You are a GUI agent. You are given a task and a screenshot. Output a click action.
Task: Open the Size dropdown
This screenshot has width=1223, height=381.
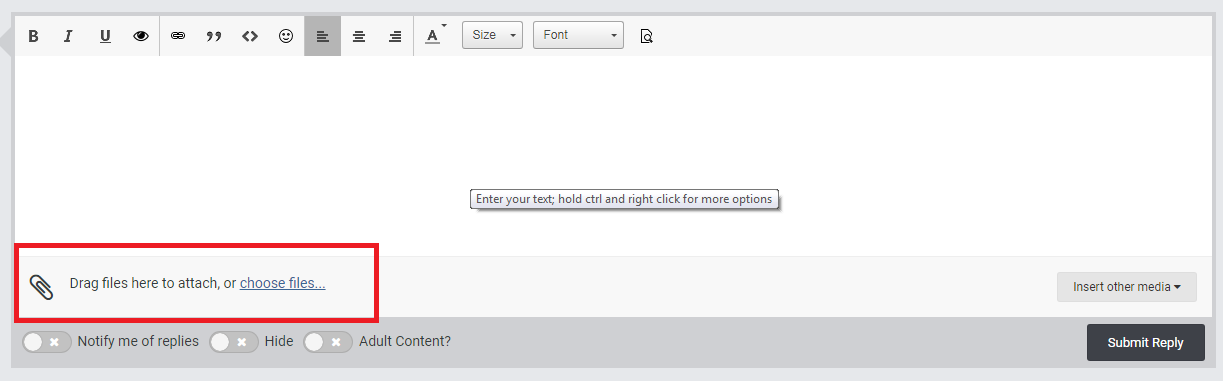click(492, 35)
